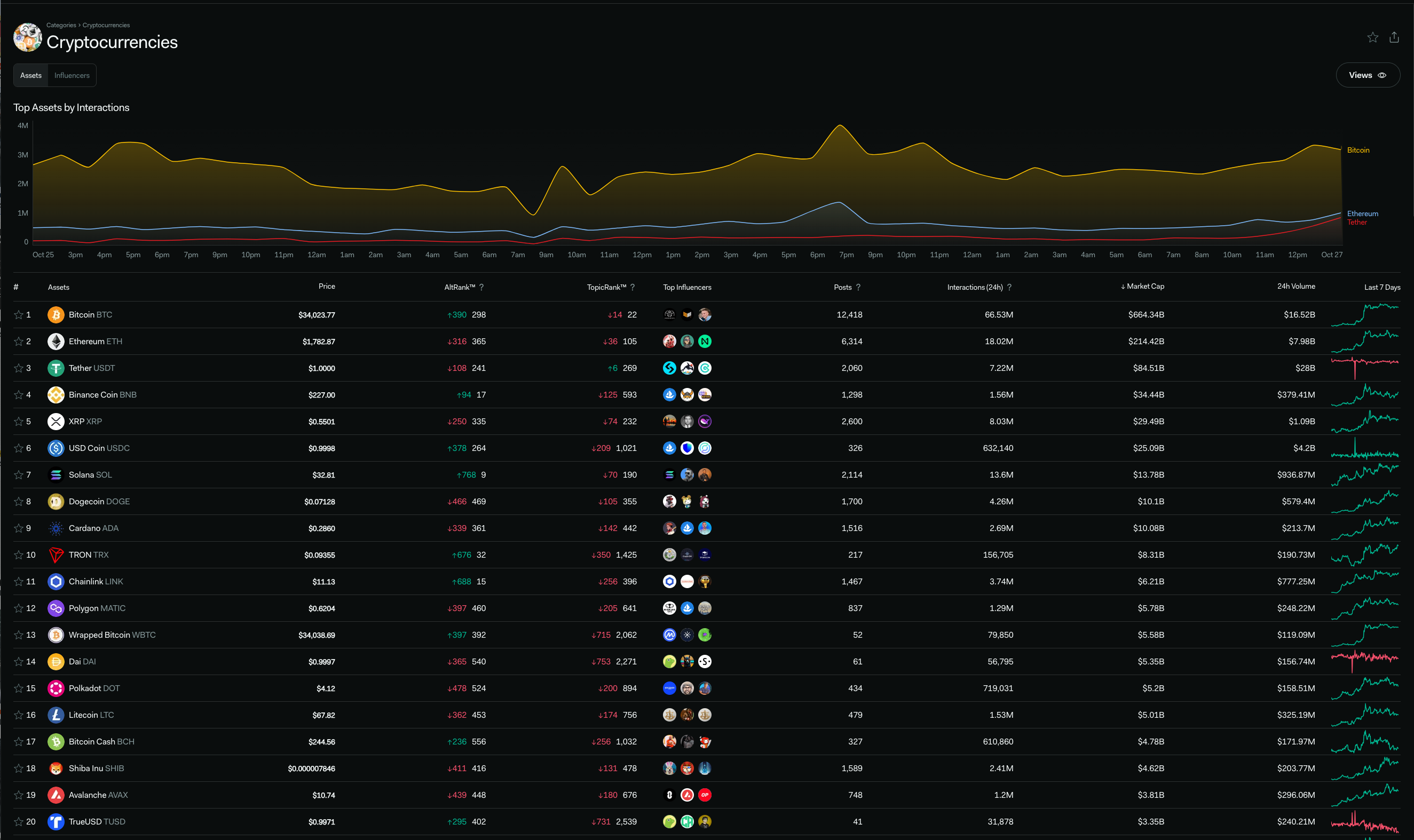
Task: Sort table by 24h Volume header
Action: pyautogui.click(x=1295, y=287)
